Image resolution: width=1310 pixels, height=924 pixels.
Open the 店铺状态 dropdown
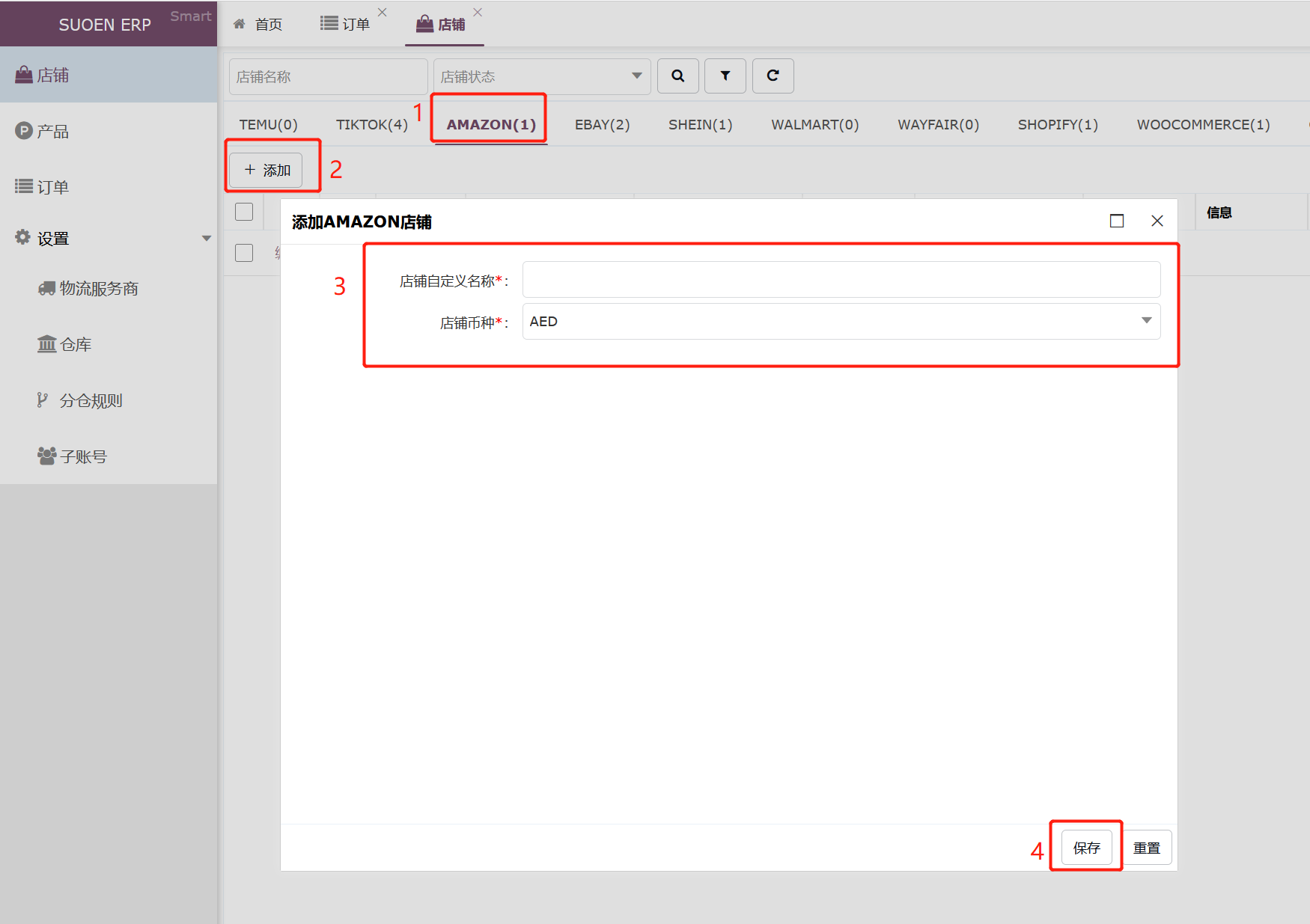[x=542, y=76]
